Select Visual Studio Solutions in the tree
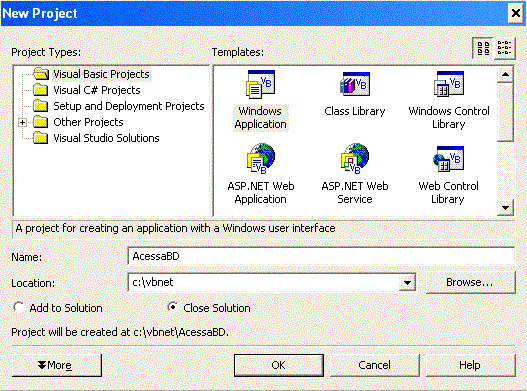This screenshot has height=391, width=527. point(106,138)
